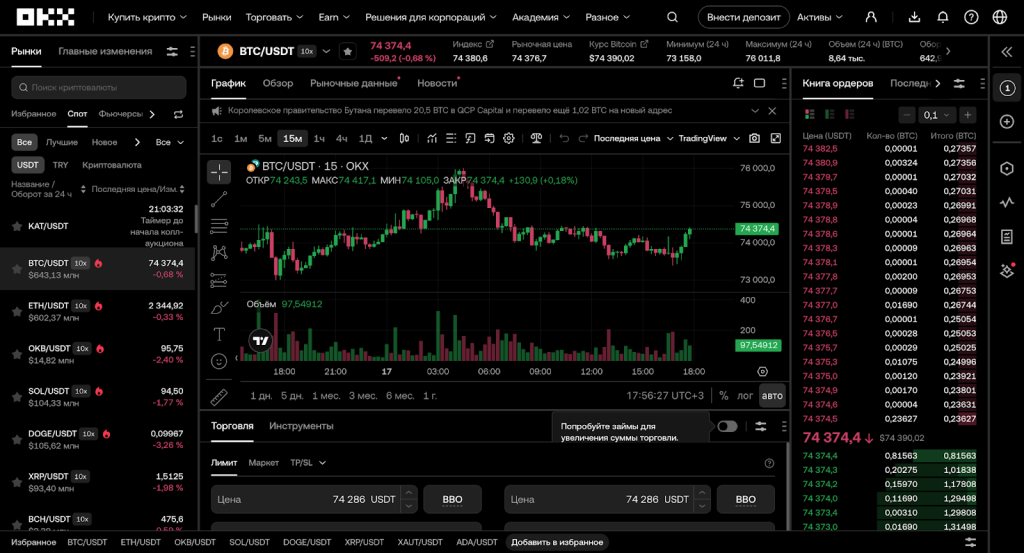This screenshot has height=553, width=1024.
Task: Open order book 0,1 precision dropdown
Action: click(936, 115)
